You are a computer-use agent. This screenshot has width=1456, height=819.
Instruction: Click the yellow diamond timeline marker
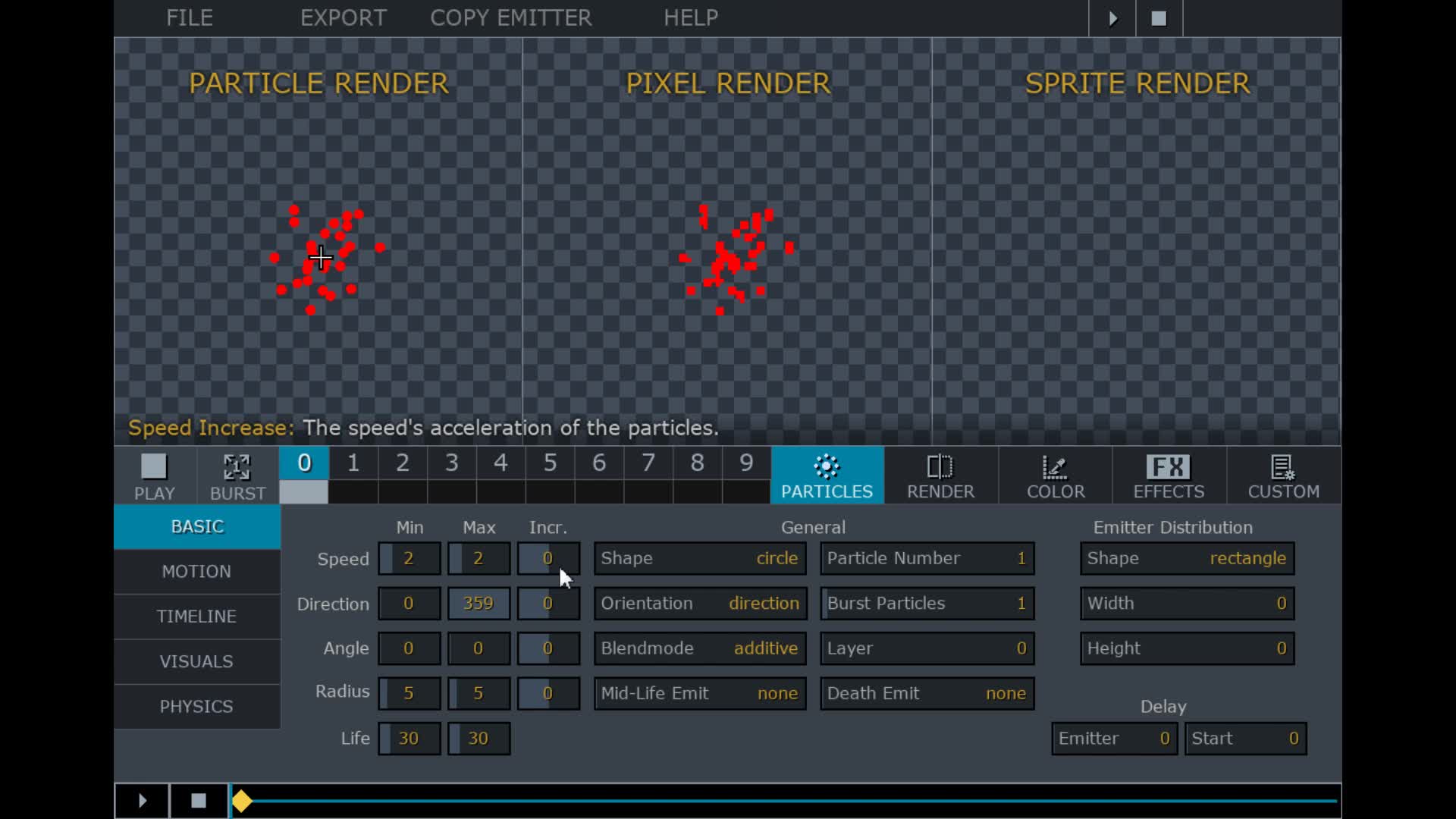click(242, 801)
